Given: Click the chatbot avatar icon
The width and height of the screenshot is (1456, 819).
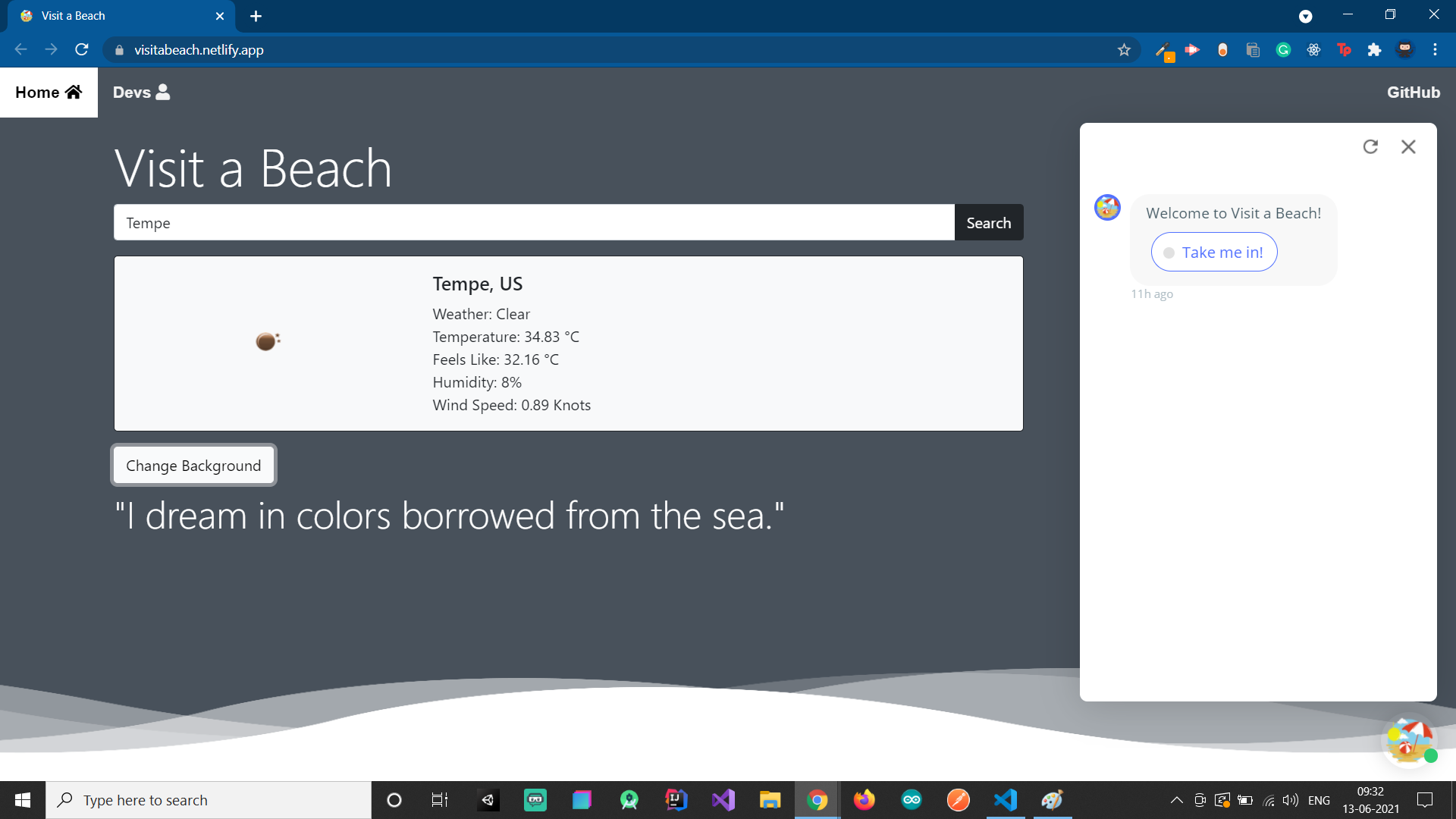Looking at the screenshot, I should (x=1107, y=207).
